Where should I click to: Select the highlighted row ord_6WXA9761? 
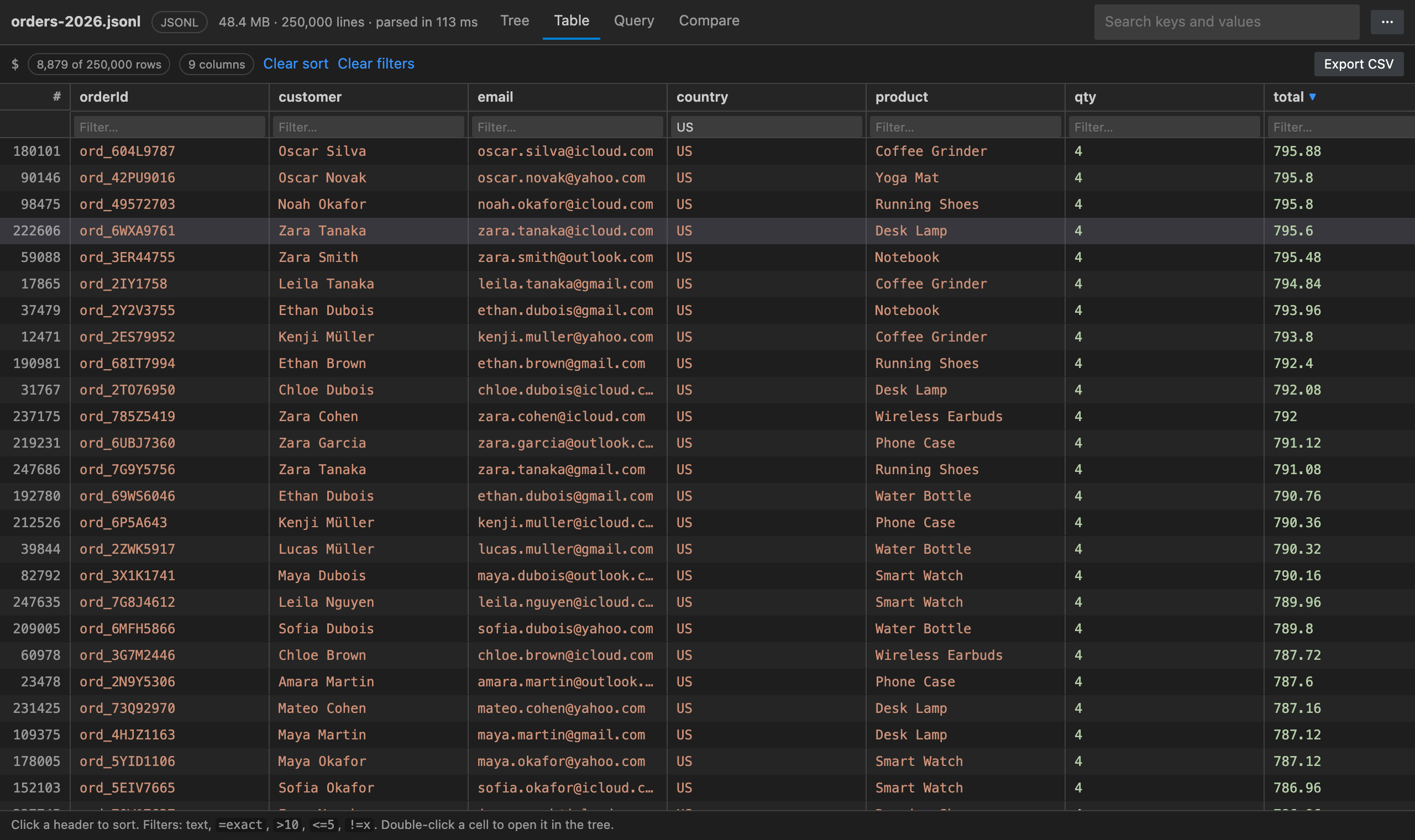(707, 231)
